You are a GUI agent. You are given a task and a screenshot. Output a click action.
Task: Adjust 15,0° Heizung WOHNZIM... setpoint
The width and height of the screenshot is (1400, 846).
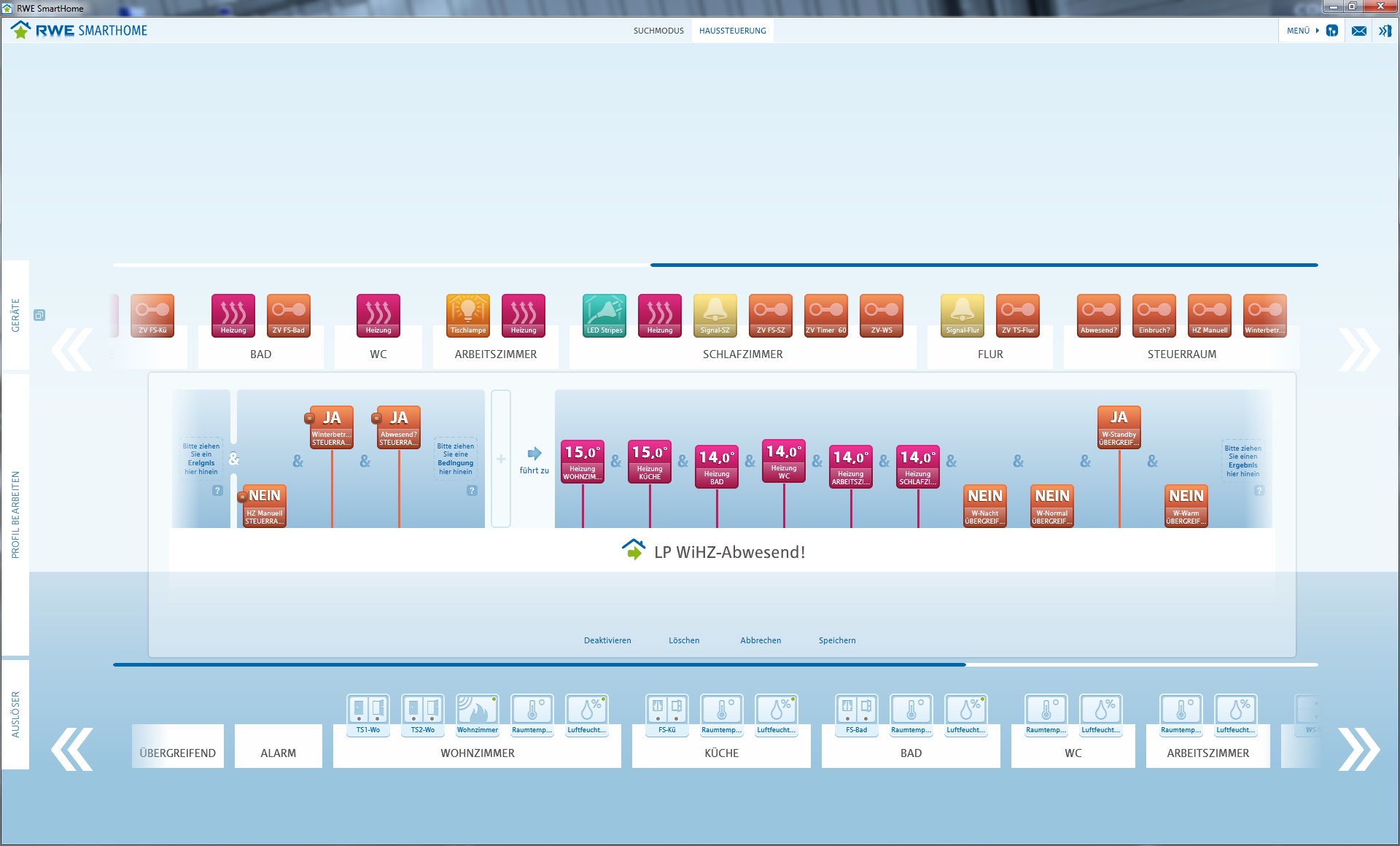tap(583, 461)
